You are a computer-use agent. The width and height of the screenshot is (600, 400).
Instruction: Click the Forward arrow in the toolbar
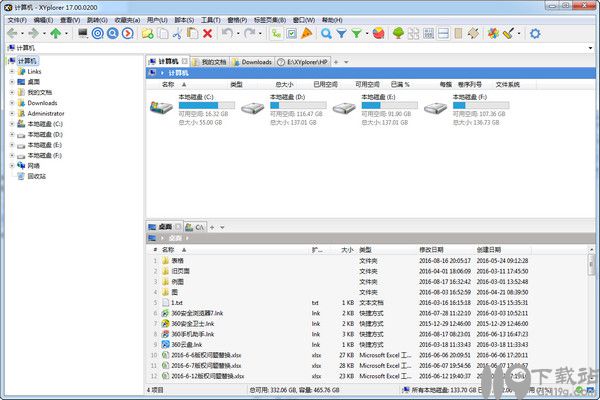[x=34, y=34]
